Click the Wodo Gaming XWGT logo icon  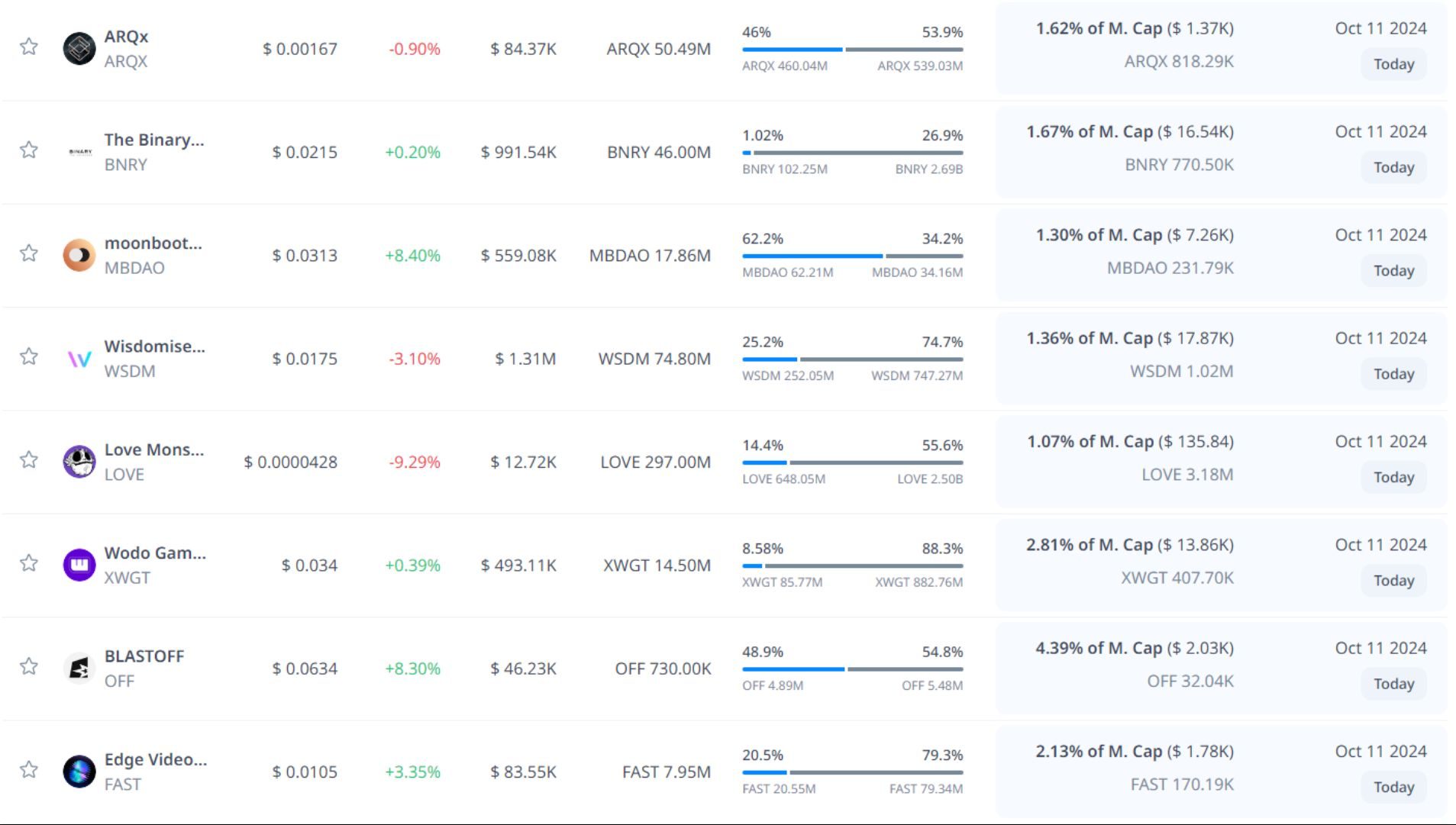(79, 565)
